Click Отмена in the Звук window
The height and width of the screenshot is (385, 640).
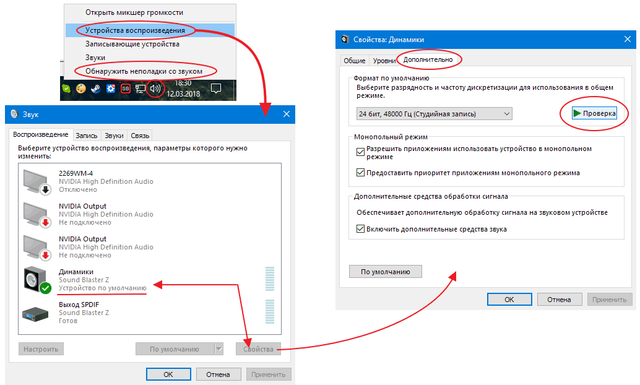pyautogui.click(x=218, y=374)
